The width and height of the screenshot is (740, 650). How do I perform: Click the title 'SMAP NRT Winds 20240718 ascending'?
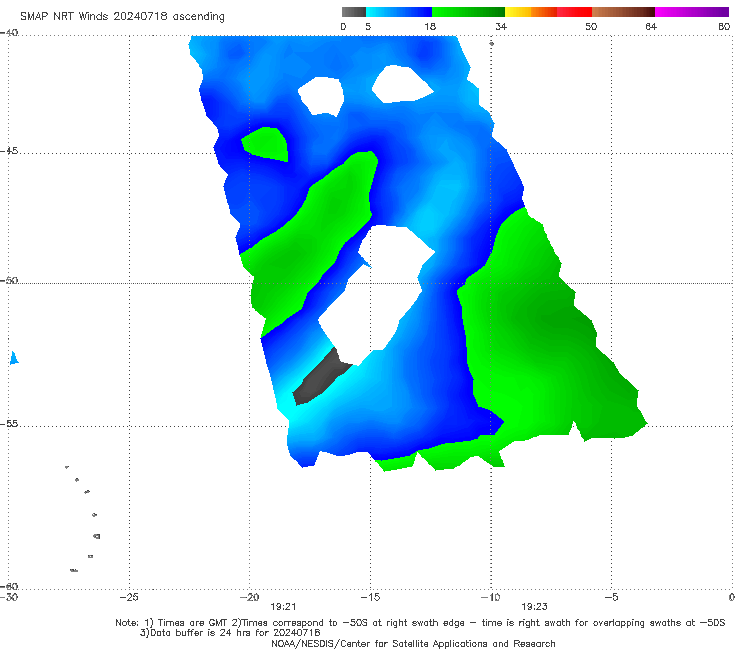point(122,16)
